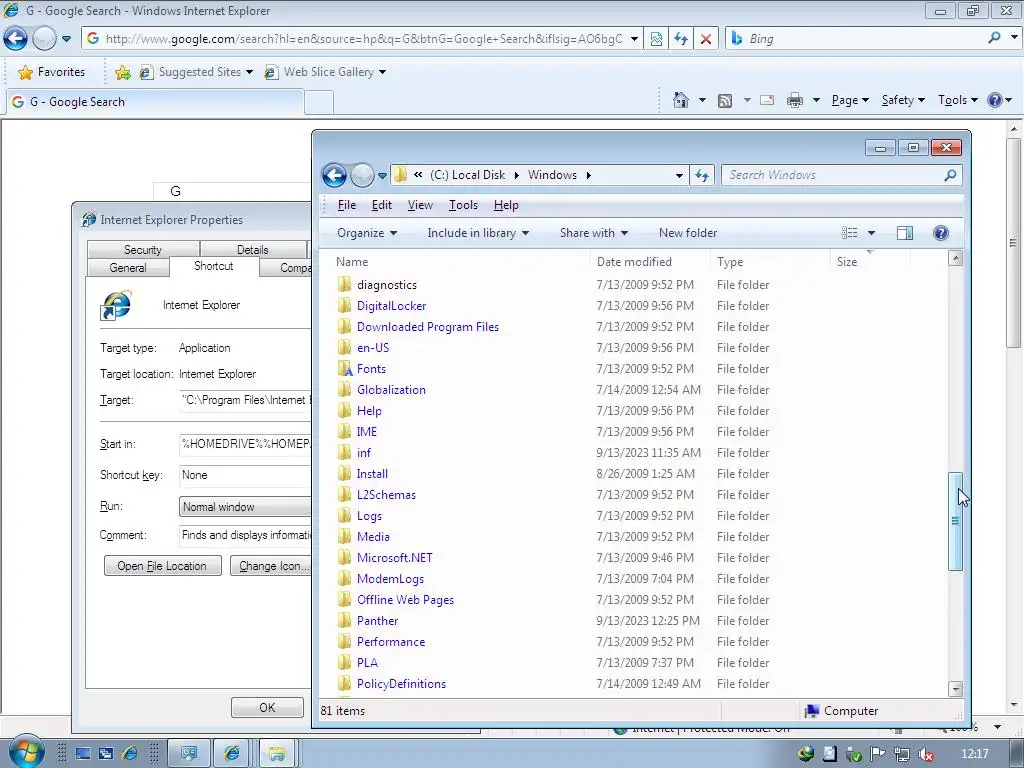Image resolution: width=1024 pixels, height=768 pixels.
Task: Switch to General tab in Properties
Action: click(x=128, y=268)
